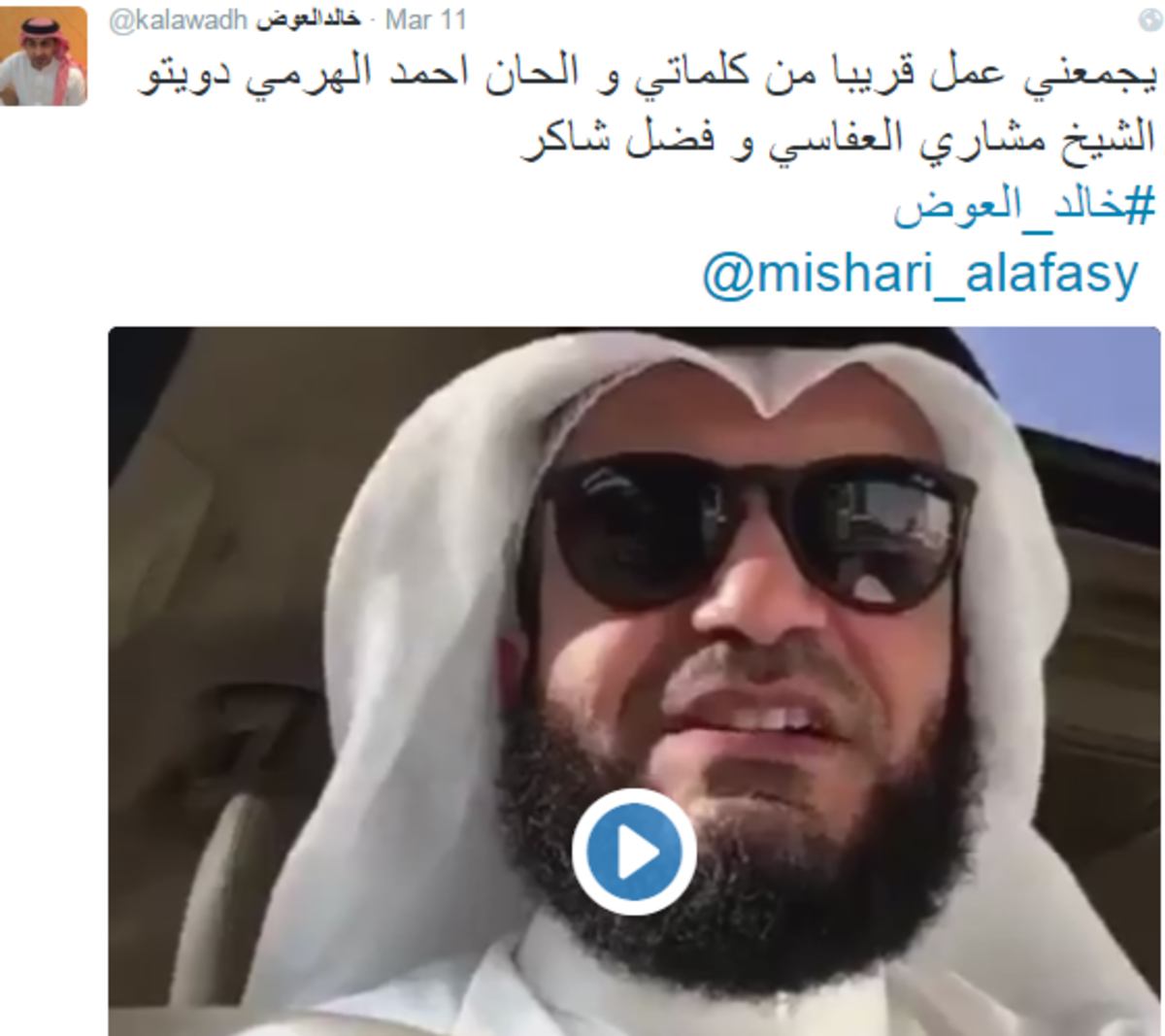
Task: Open the tweet author's profile picture
Action: [43, 54]
